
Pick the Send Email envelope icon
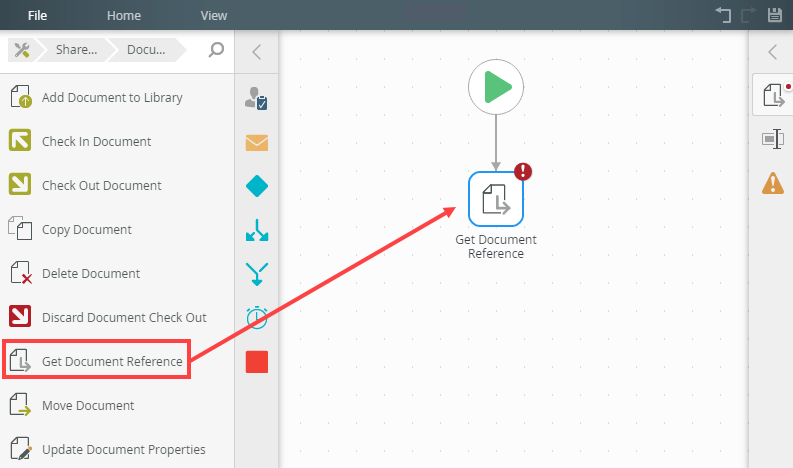click(257, 143)
